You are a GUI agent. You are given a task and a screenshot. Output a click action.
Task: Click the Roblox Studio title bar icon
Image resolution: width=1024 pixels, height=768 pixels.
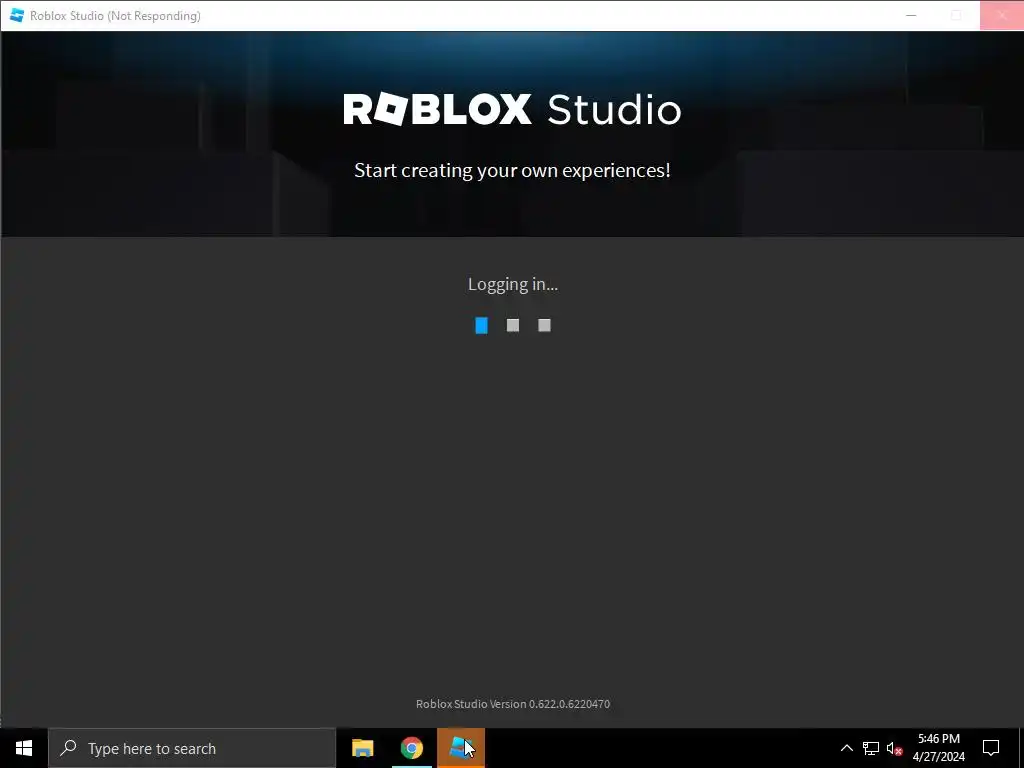17,15
